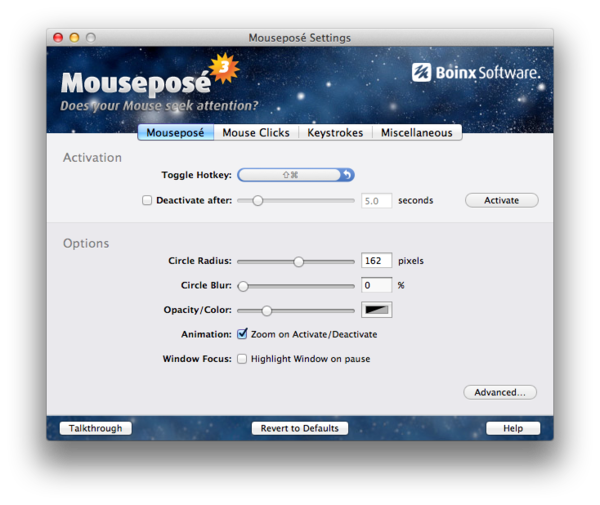
Task: Click the Opacity/Color slider knob
Action: (x=267, y=311)
